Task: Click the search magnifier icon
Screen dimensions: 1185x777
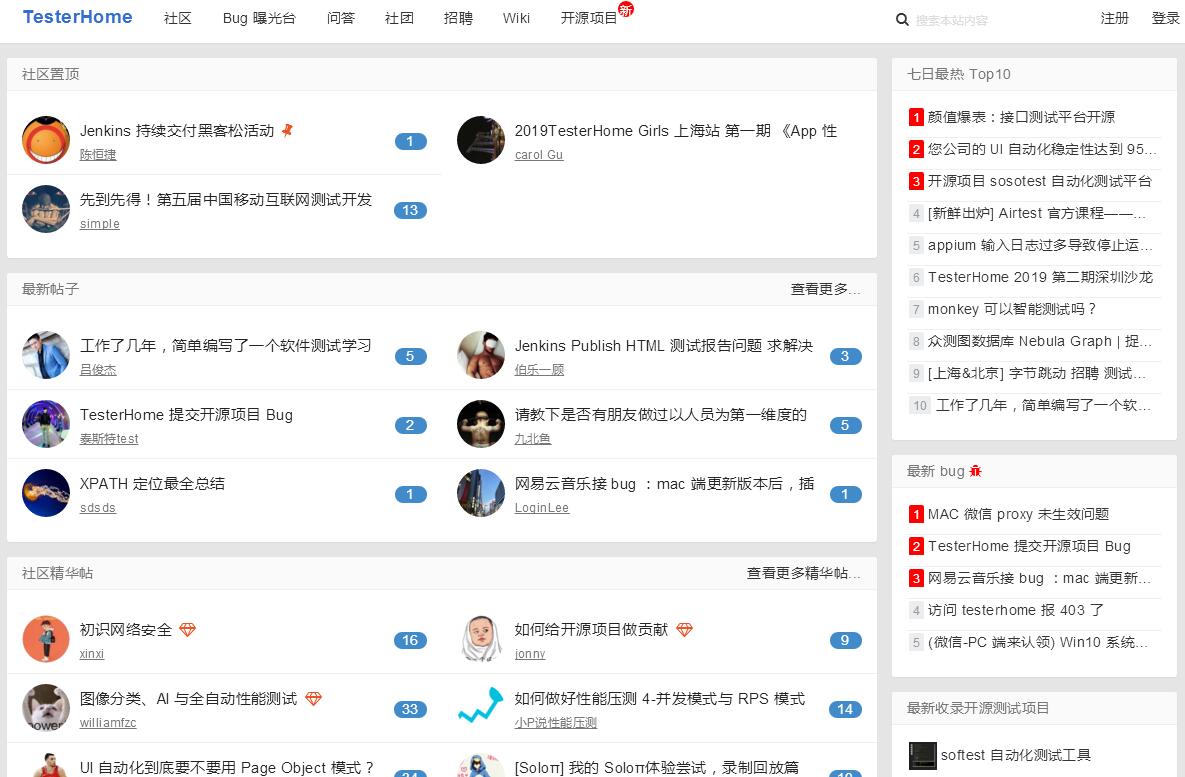Action: point(902,20)
